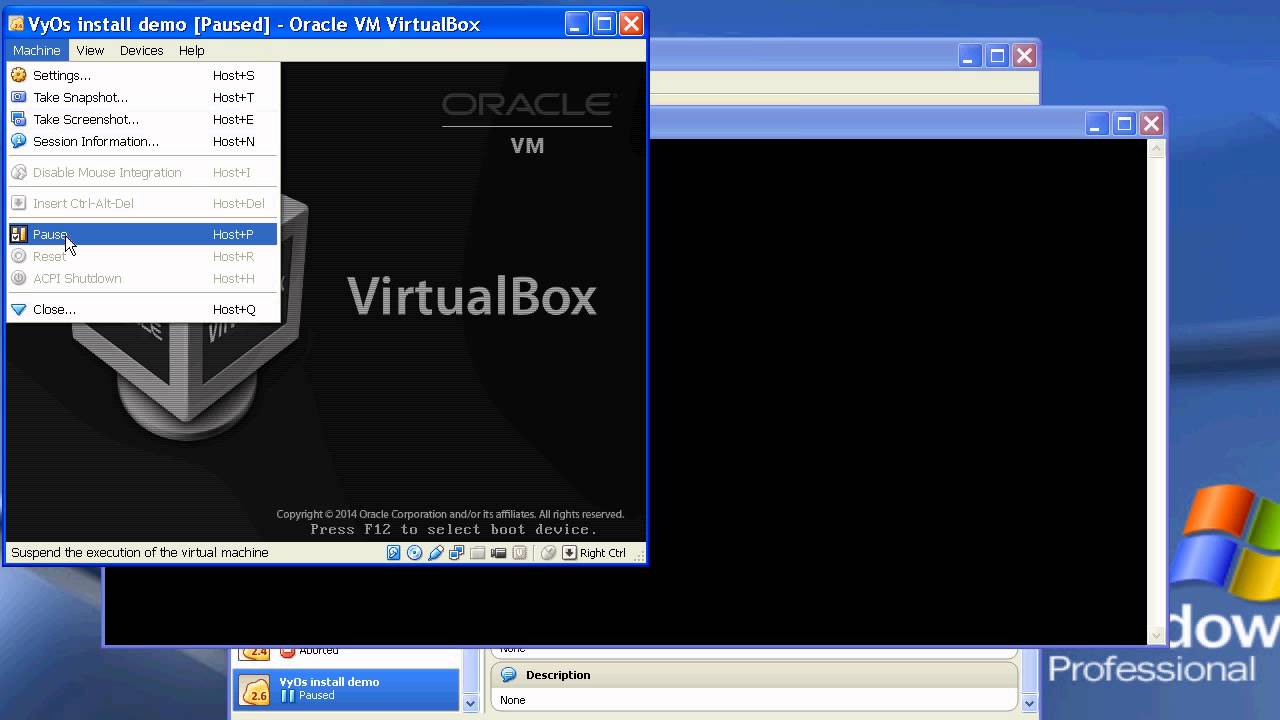Close the rearmost background window
1280x720 pixels.
1024,57
